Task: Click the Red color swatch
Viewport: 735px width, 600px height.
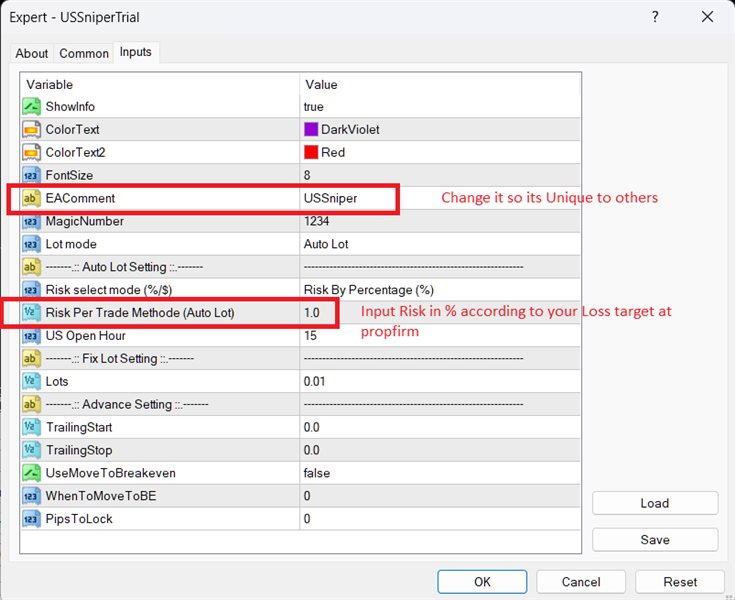Action: click(311, 152)
